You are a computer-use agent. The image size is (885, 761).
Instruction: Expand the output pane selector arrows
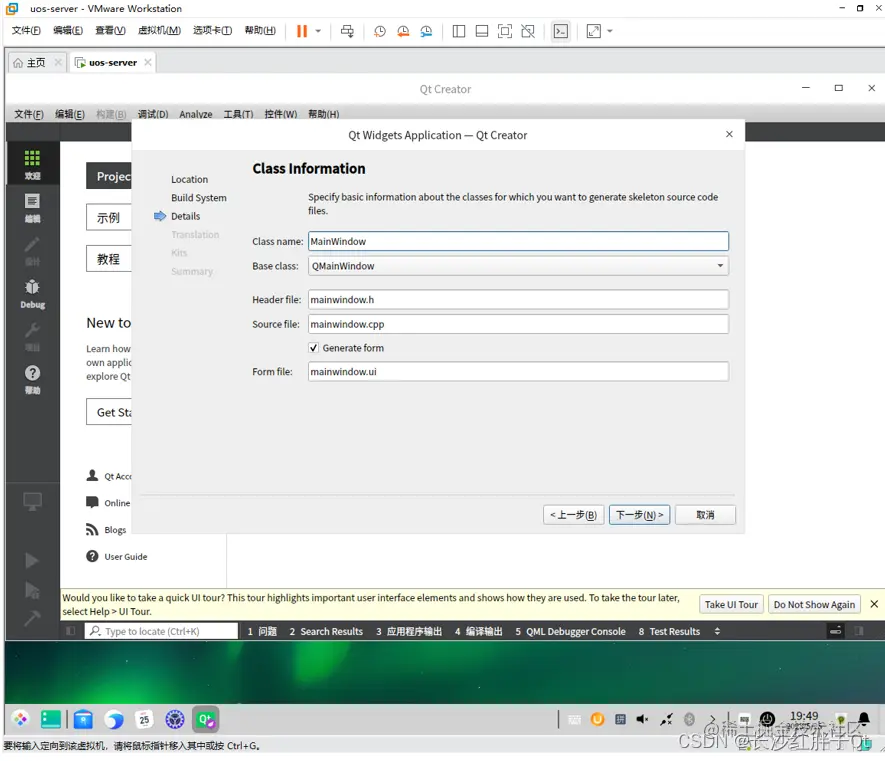717,631
